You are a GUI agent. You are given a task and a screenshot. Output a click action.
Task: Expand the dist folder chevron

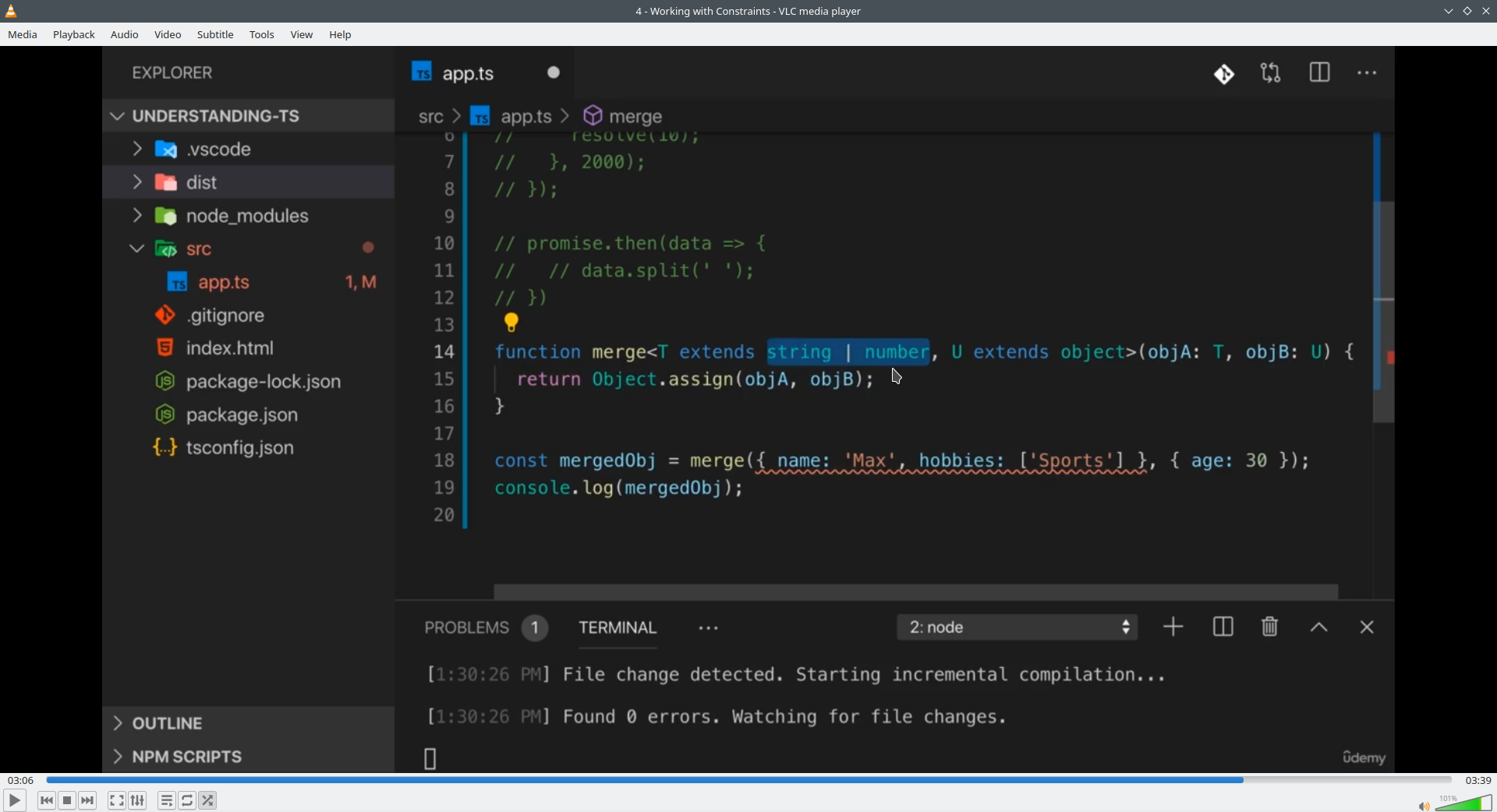(x=137, y=182)
